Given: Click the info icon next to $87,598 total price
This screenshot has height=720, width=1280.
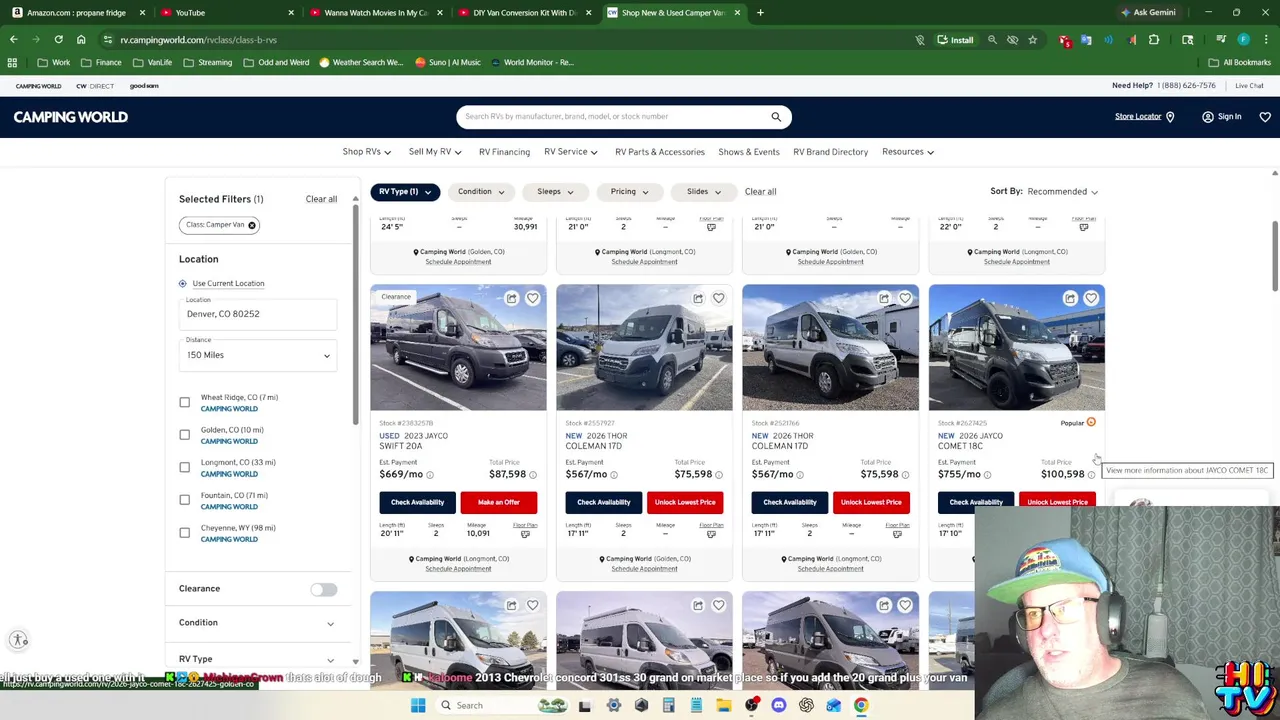Looking at the screenshot, I should point(532,475).
